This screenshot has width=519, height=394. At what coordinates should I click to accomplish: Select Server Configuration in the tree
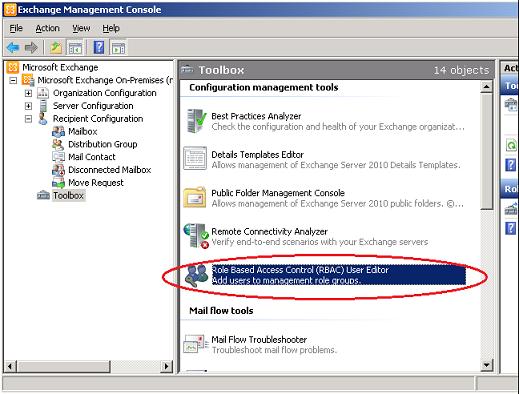[x=93, y=106]
